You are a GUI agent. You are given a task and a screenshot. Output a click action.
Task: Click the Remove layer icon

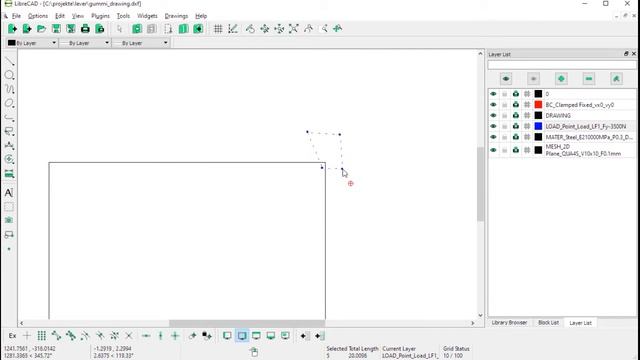tap(589, 79)
